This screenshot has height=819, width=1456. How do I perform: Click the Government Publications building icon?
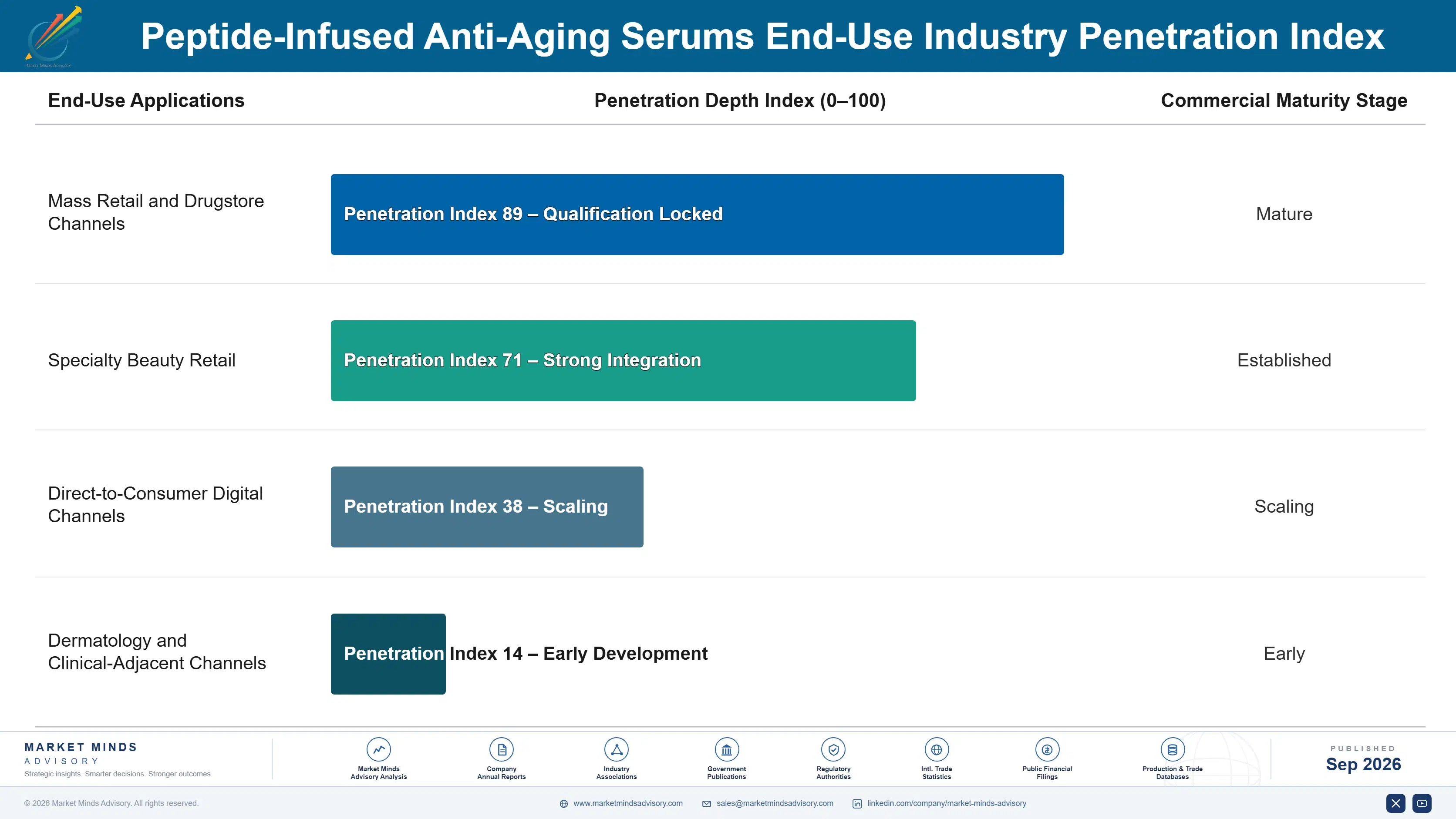726,749
